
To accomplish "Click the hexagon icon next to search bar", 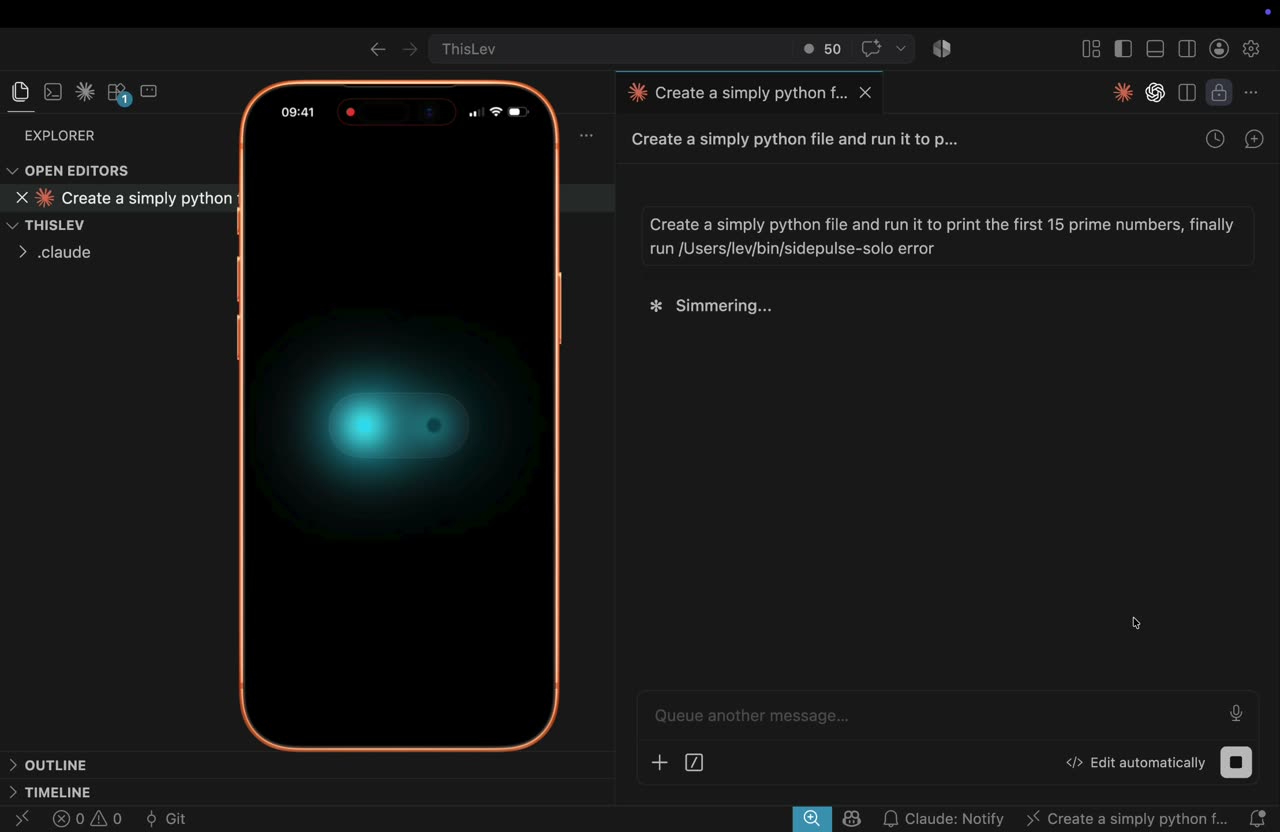I will [x=941, y=49].
